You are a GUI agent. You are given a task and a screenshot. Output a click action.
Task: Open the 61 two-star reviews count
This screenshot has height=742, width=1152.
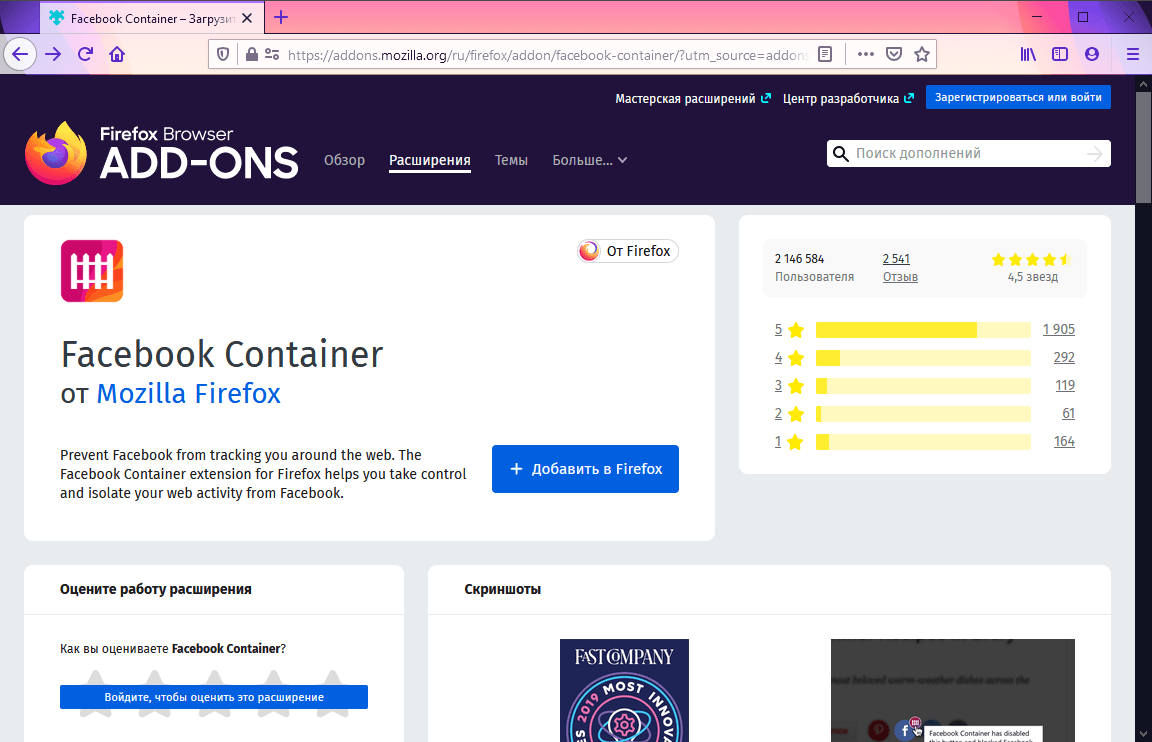(x=1068, y=414)
